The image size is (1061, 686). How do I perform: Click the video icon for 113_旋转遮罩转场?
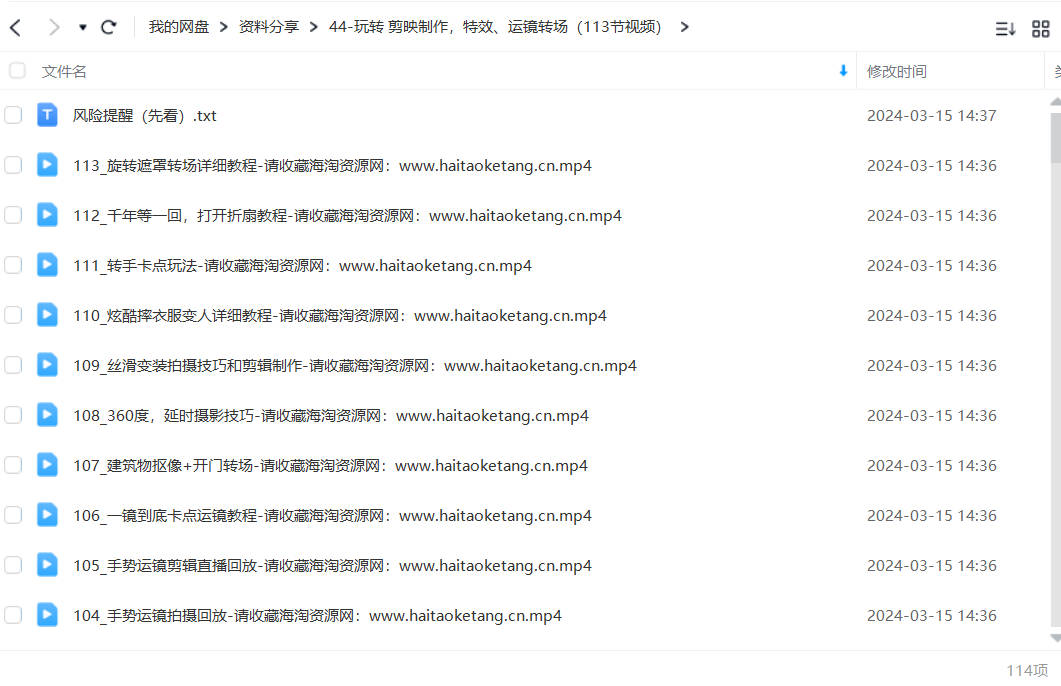(x=47, y=165)
